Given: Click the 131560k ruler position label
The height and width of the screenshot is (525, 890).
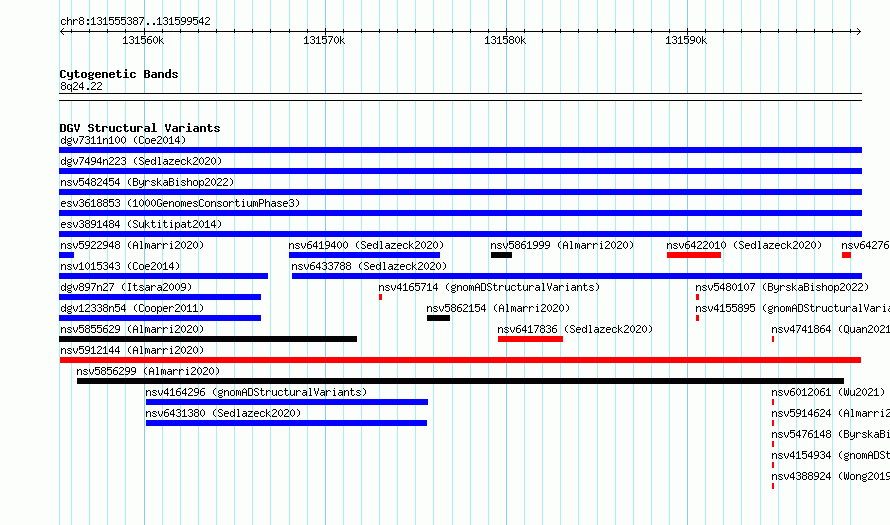Looking at the screenshot, I should coord(143,40).
